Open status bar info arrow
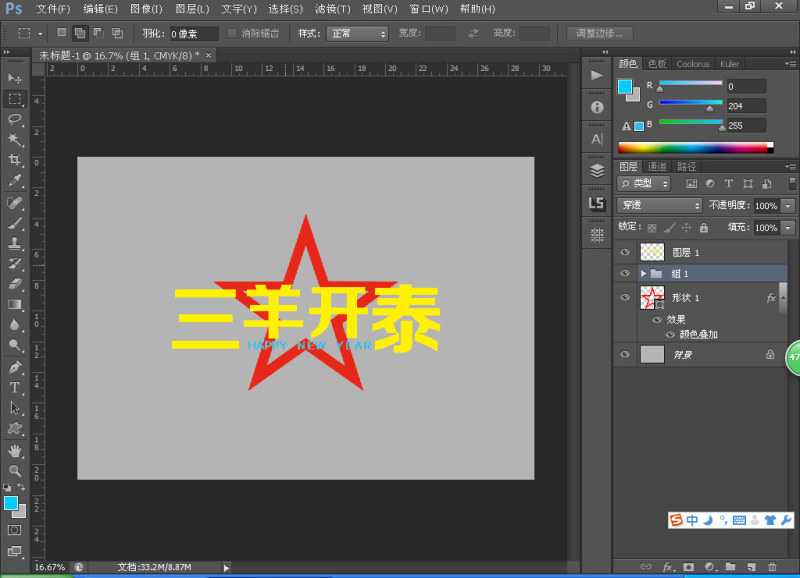The width and height of the screenshot is (800, 578). point(227,567)
